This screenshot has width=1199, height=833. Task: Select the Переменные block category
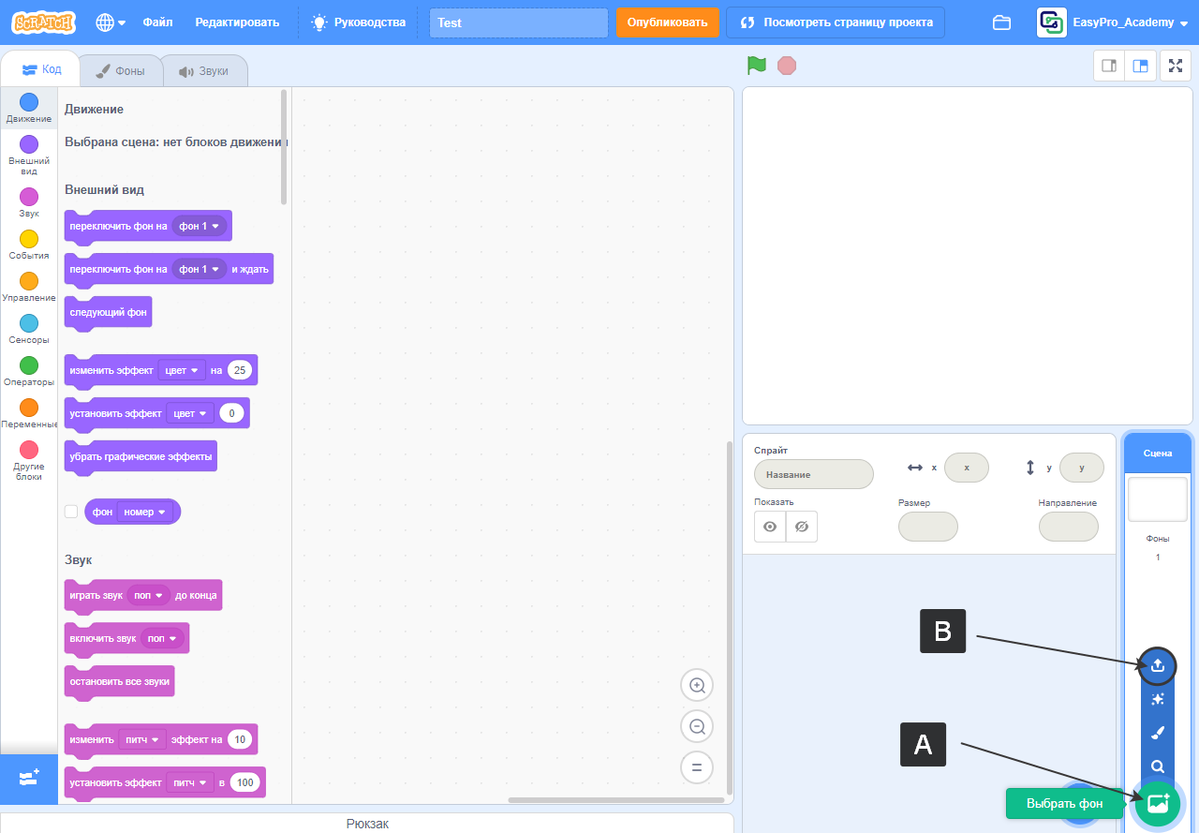click(x=29, y=413)
